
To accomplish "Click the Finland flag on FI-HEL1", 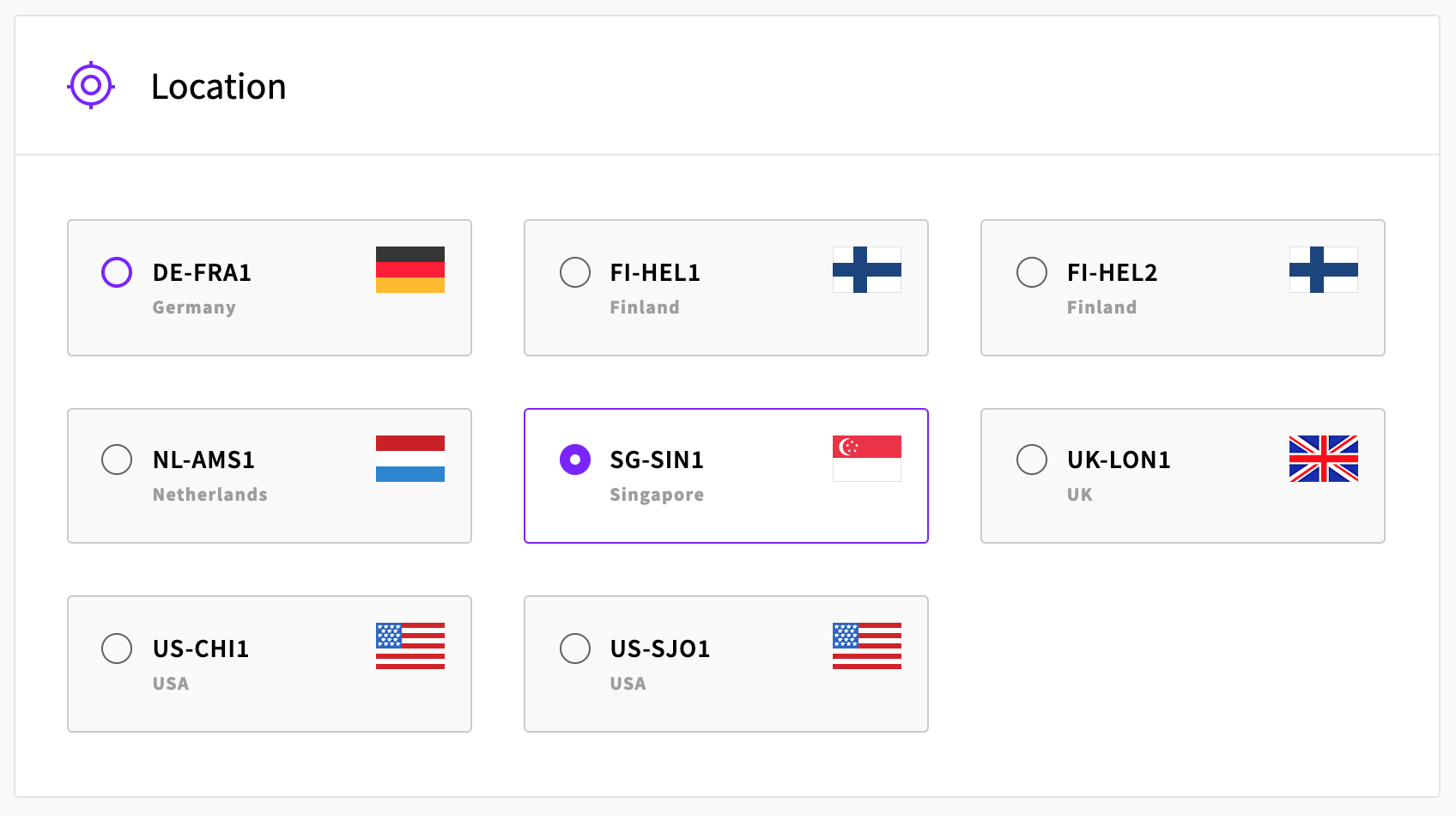I will (866, 270).
